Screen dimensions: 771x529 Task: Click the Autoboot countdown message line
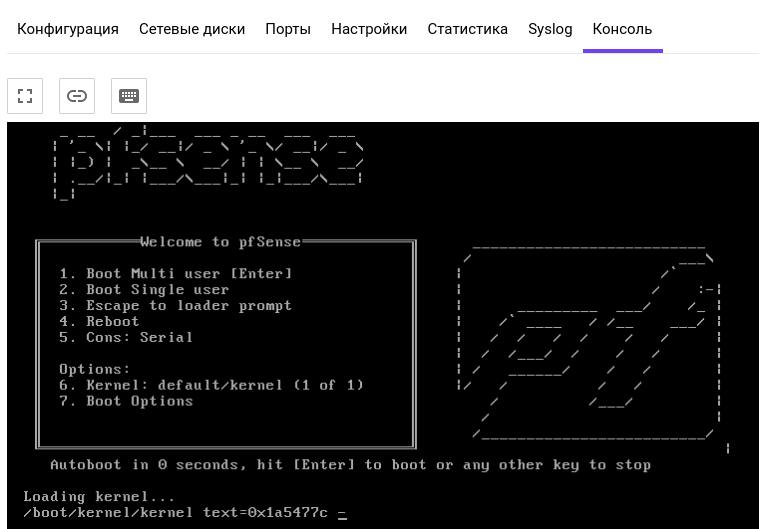[350, 465]
